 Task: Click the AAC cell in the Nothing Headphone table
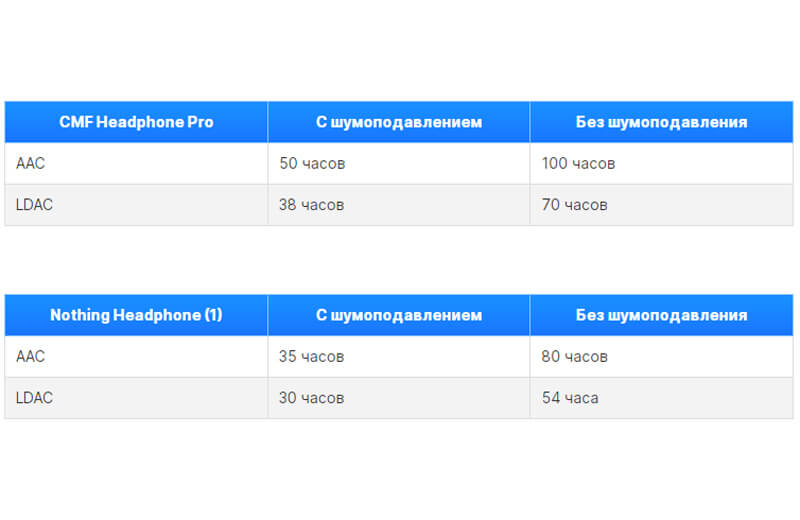[31, 356]
